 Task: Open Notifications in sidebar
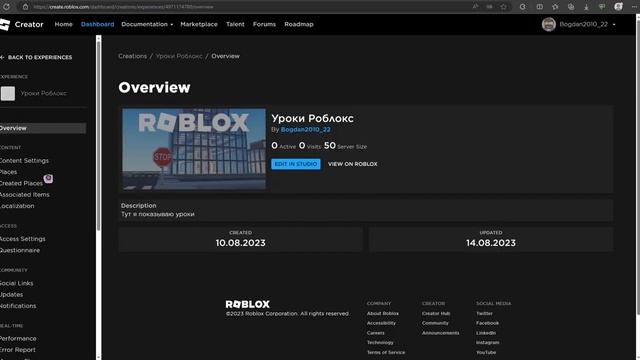18,306
